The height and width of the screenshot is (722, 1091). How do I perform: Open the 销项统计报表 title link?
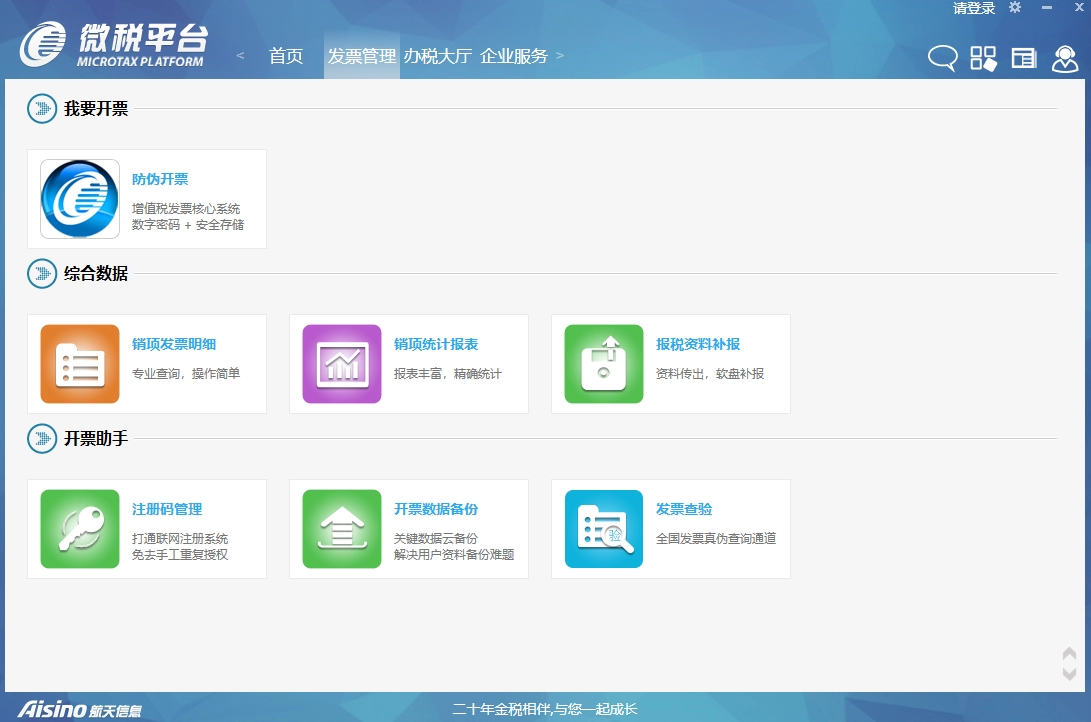click(436, 344)
